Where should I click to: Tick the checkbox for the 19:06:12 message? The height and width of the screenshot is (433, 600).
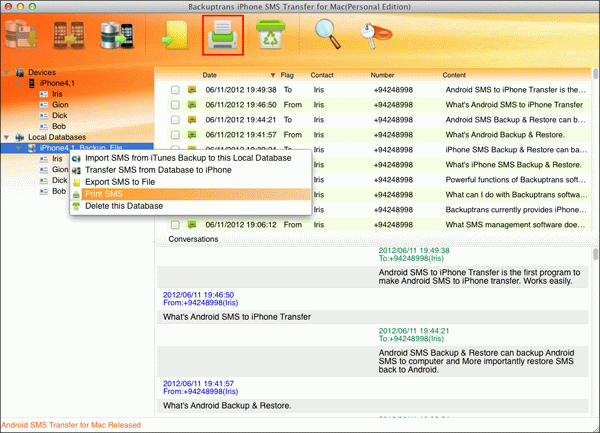coord(175,225)
